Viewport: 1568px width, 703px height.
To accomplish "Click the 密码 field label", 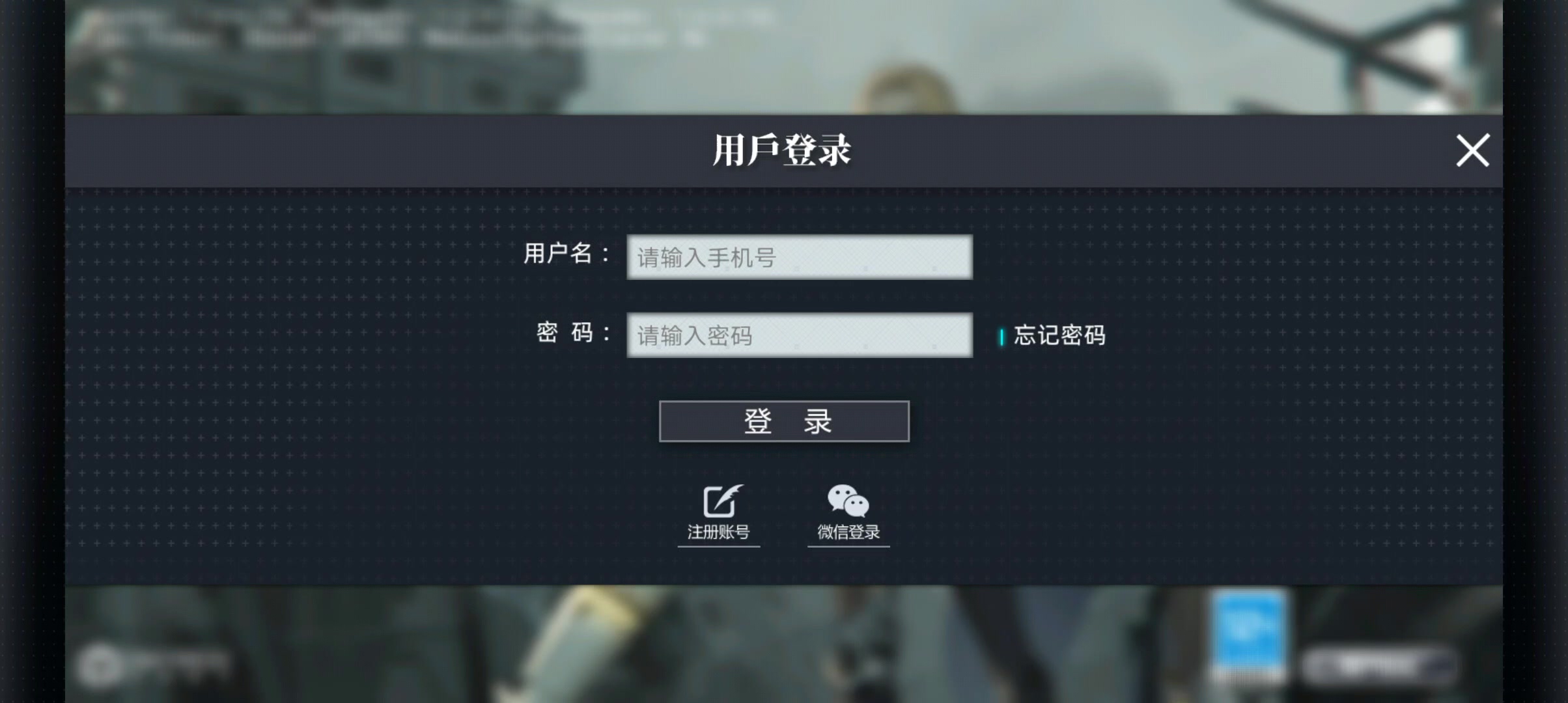I will pyautogui.click(x=574, y=333).
